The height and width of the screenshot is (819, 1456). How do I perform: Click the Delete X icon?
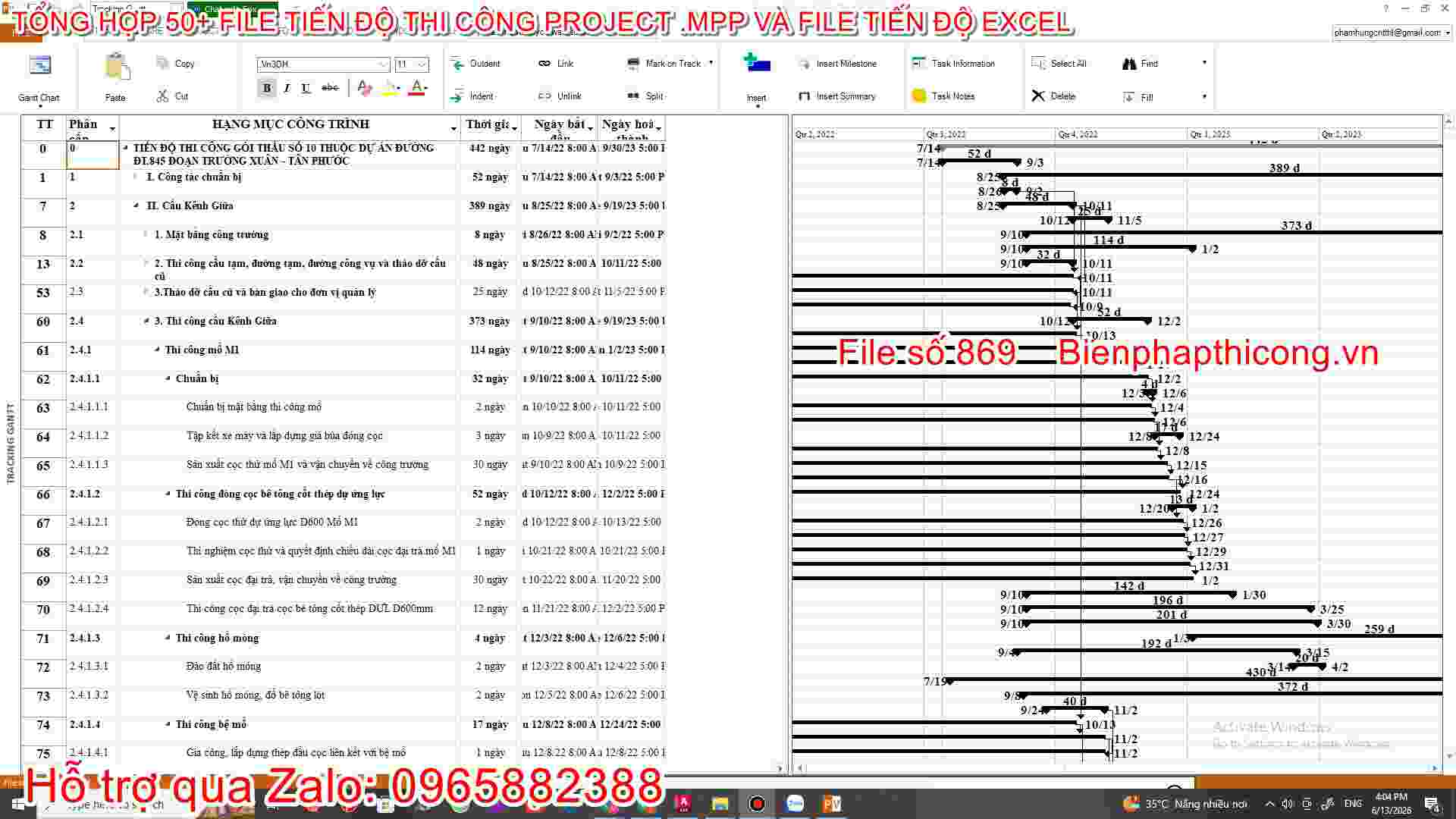tap(1038, 96)
